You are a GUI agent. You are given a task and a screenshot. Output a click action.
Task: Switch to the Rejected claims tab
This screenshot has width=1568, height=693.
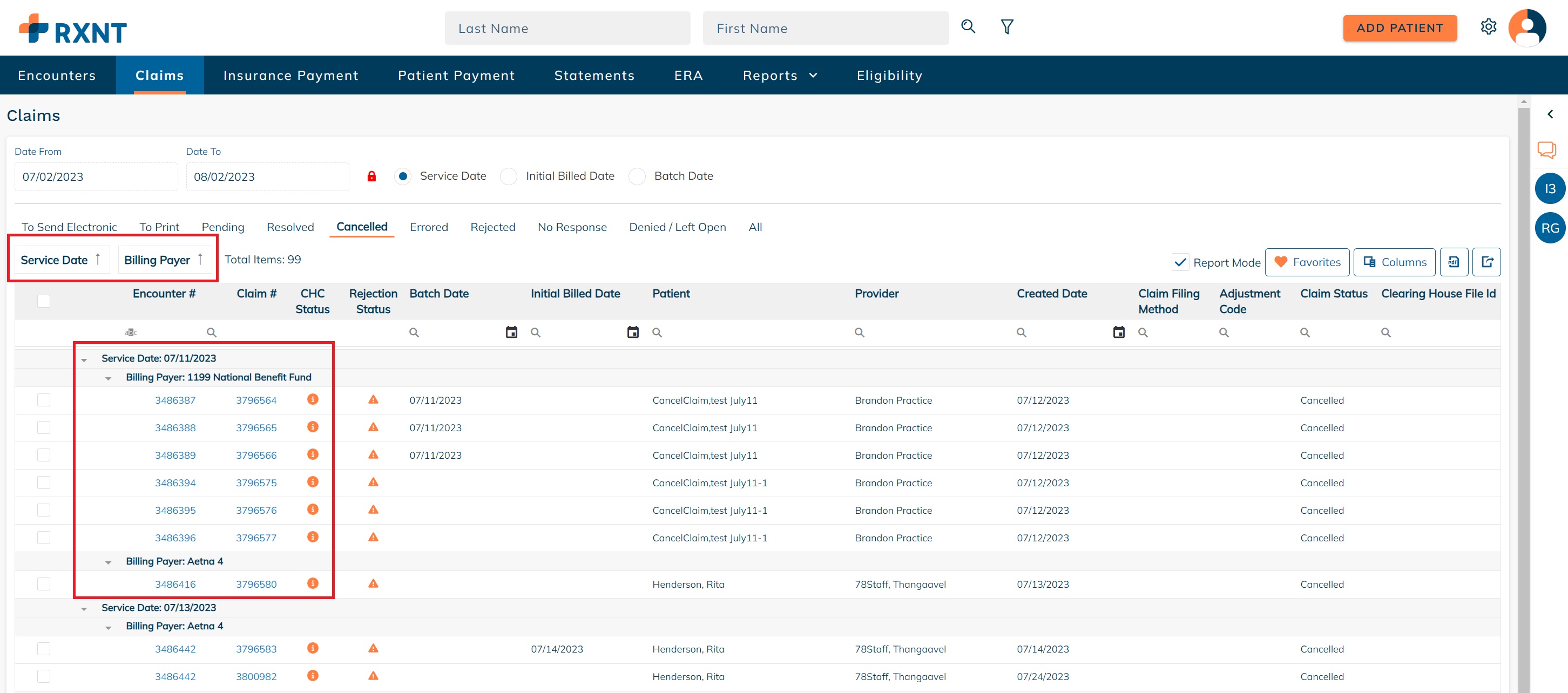[x=492, y=227]
